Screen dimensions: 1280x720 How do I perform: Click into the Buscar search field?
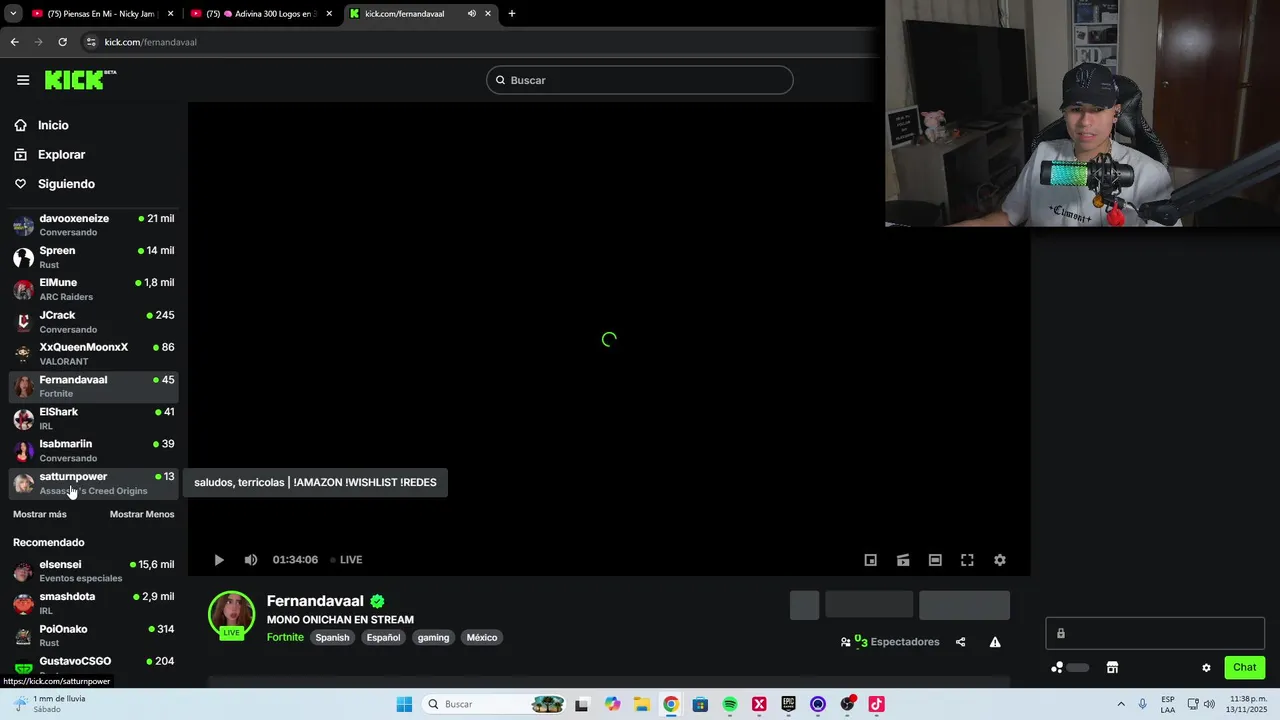point(640,80)
